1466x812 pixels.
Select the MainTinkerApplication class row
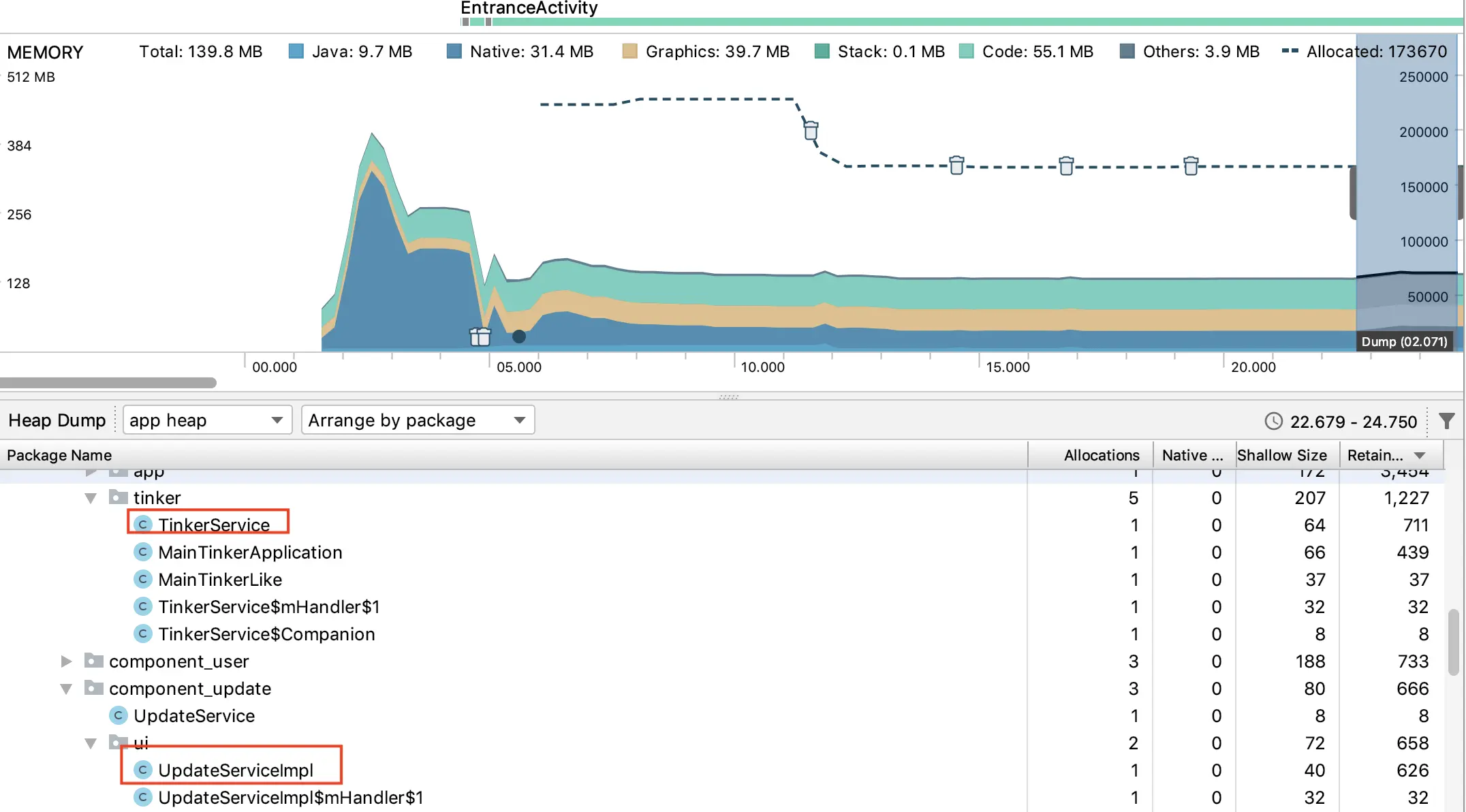pos(250,552)
